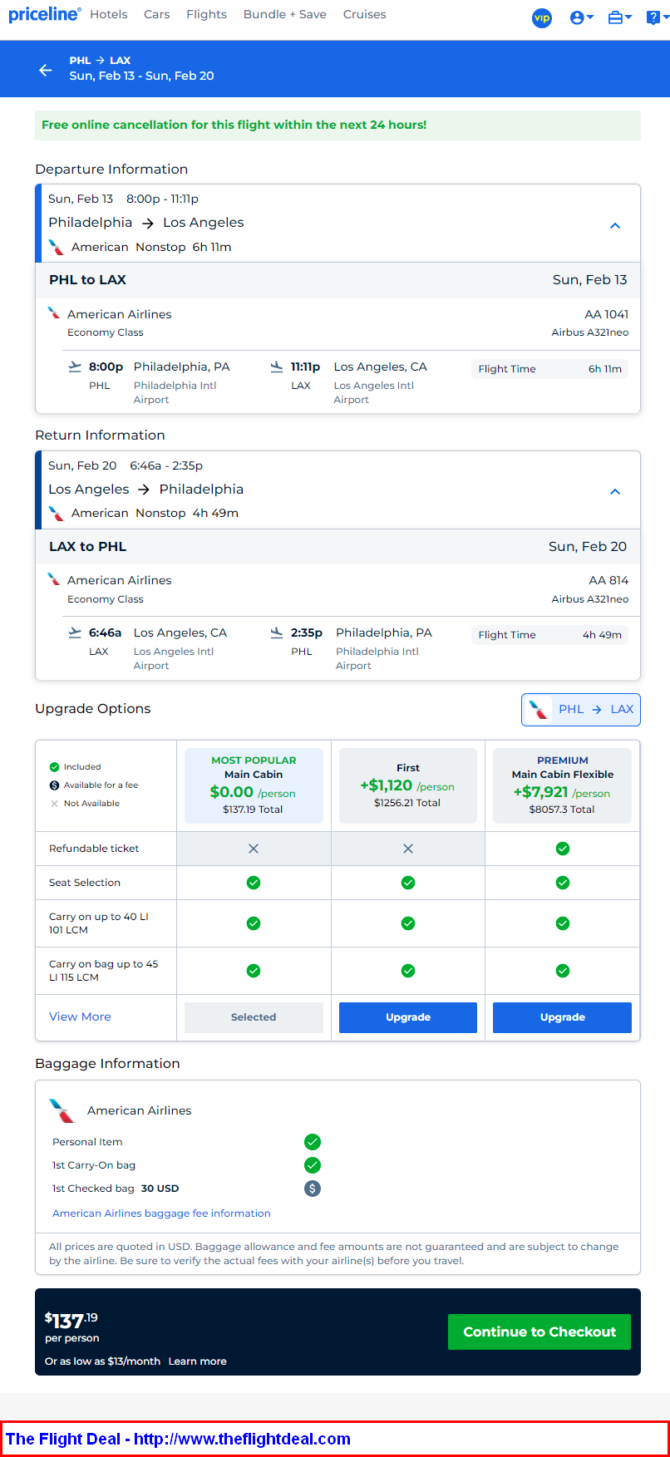Open the help question mark icon
The image size is (670, 1457).
[654, 18]
